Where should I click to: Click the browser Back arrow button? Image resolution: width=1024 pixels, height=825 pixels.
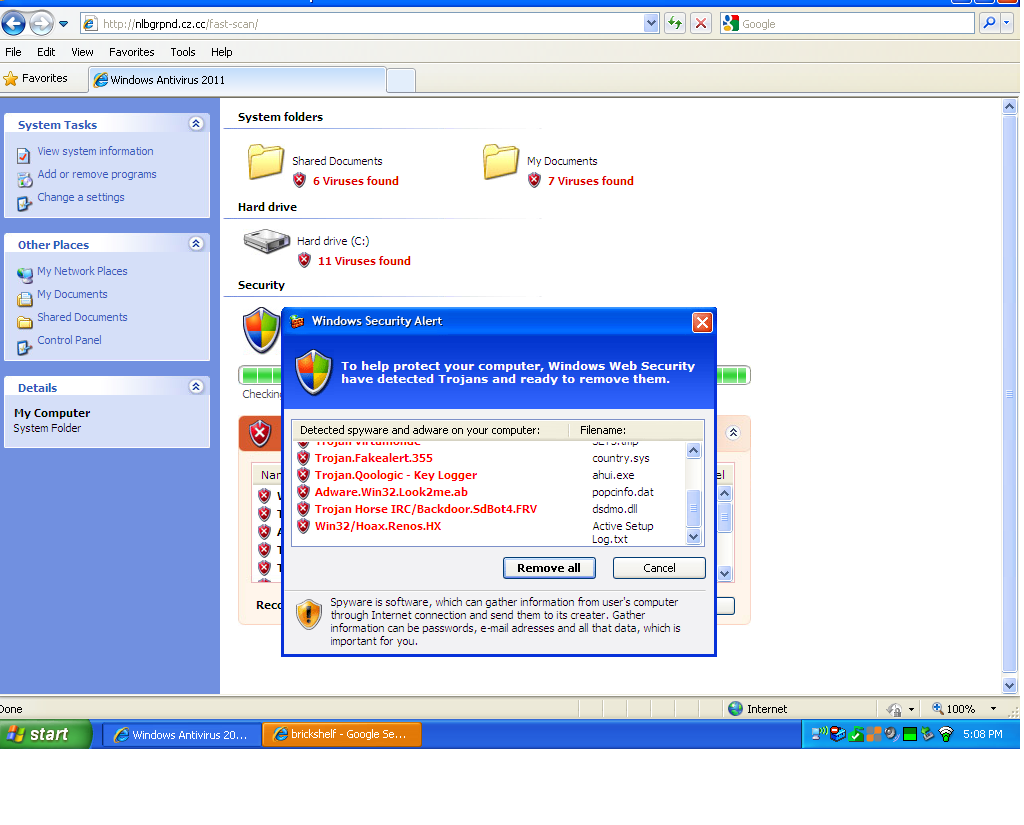(x=14, y=24)
